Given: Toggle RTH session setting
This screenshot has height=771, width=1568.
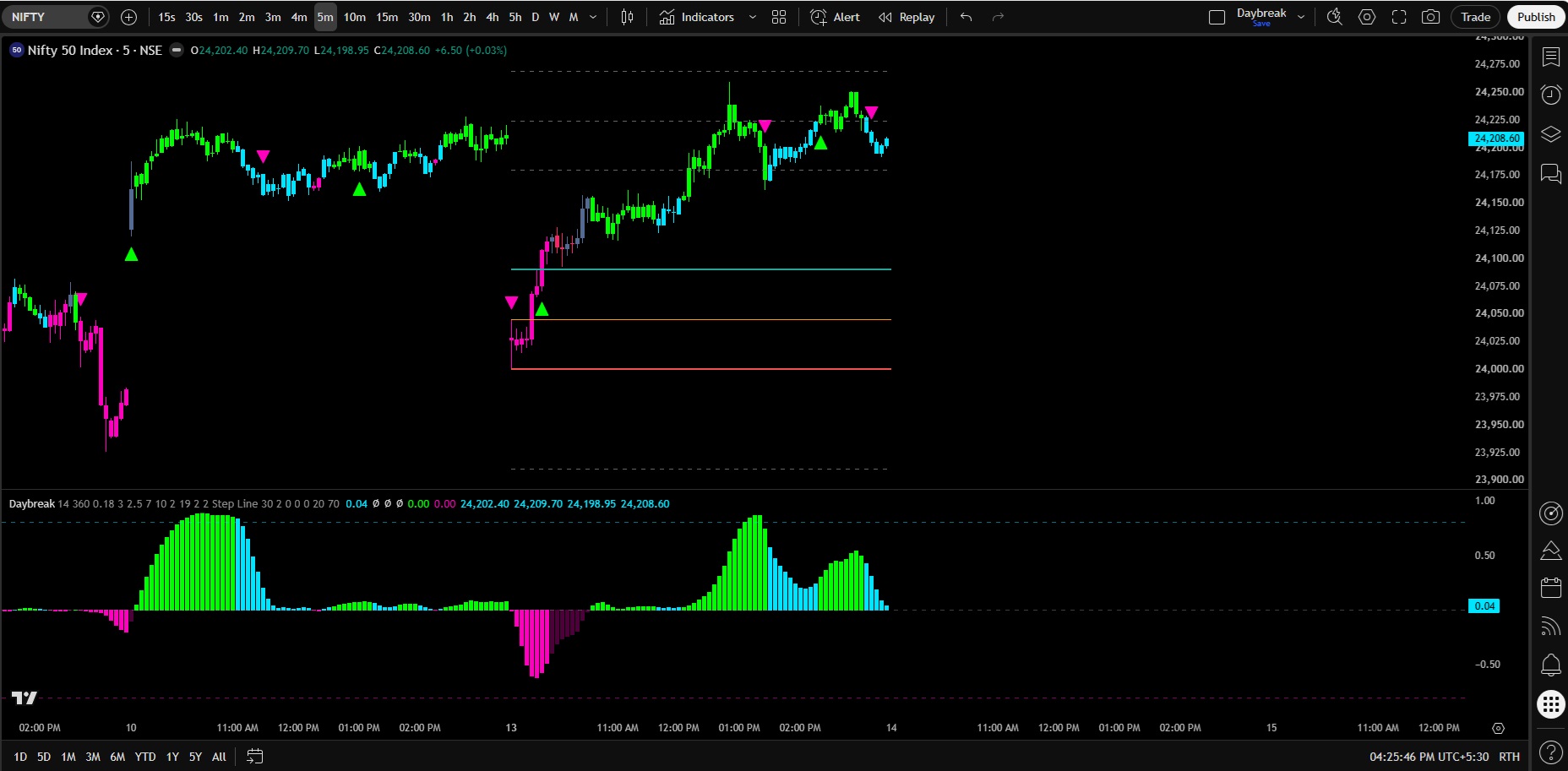Looking at the screenshot, I should click(1509, 757).
